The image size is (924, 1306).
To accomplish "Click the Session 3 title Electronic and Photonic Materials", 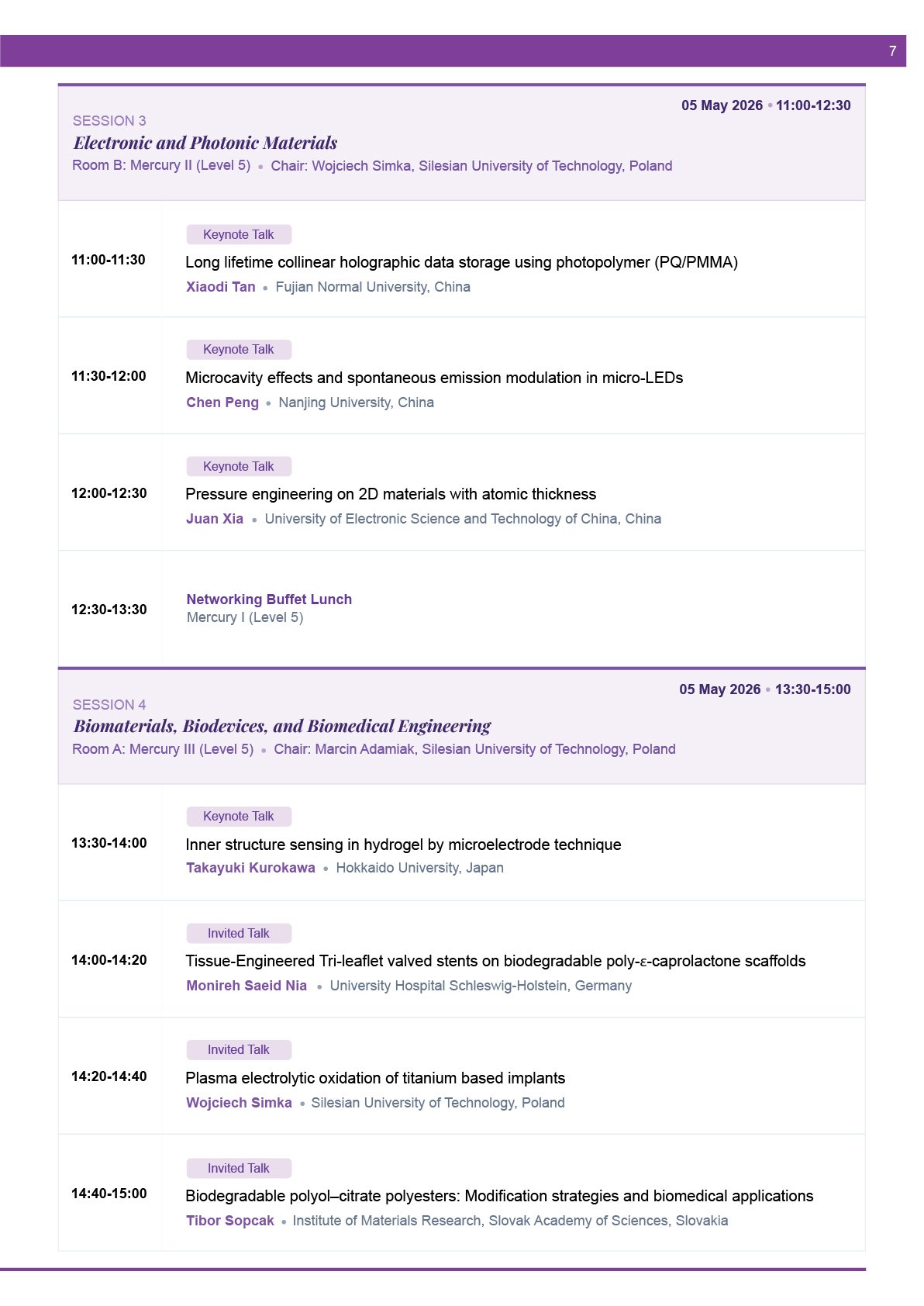I will coord(205,143).
